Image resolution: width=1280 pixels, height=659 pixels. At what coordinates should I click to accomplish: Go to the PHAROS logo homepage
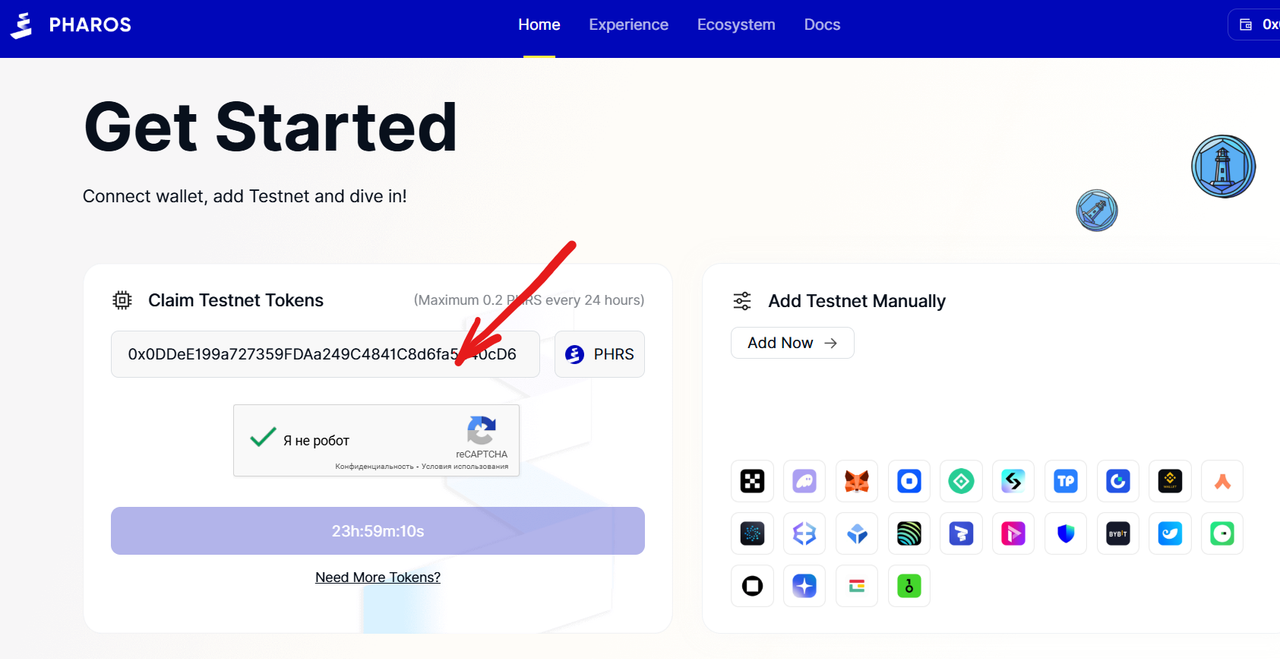coord(70,25)
